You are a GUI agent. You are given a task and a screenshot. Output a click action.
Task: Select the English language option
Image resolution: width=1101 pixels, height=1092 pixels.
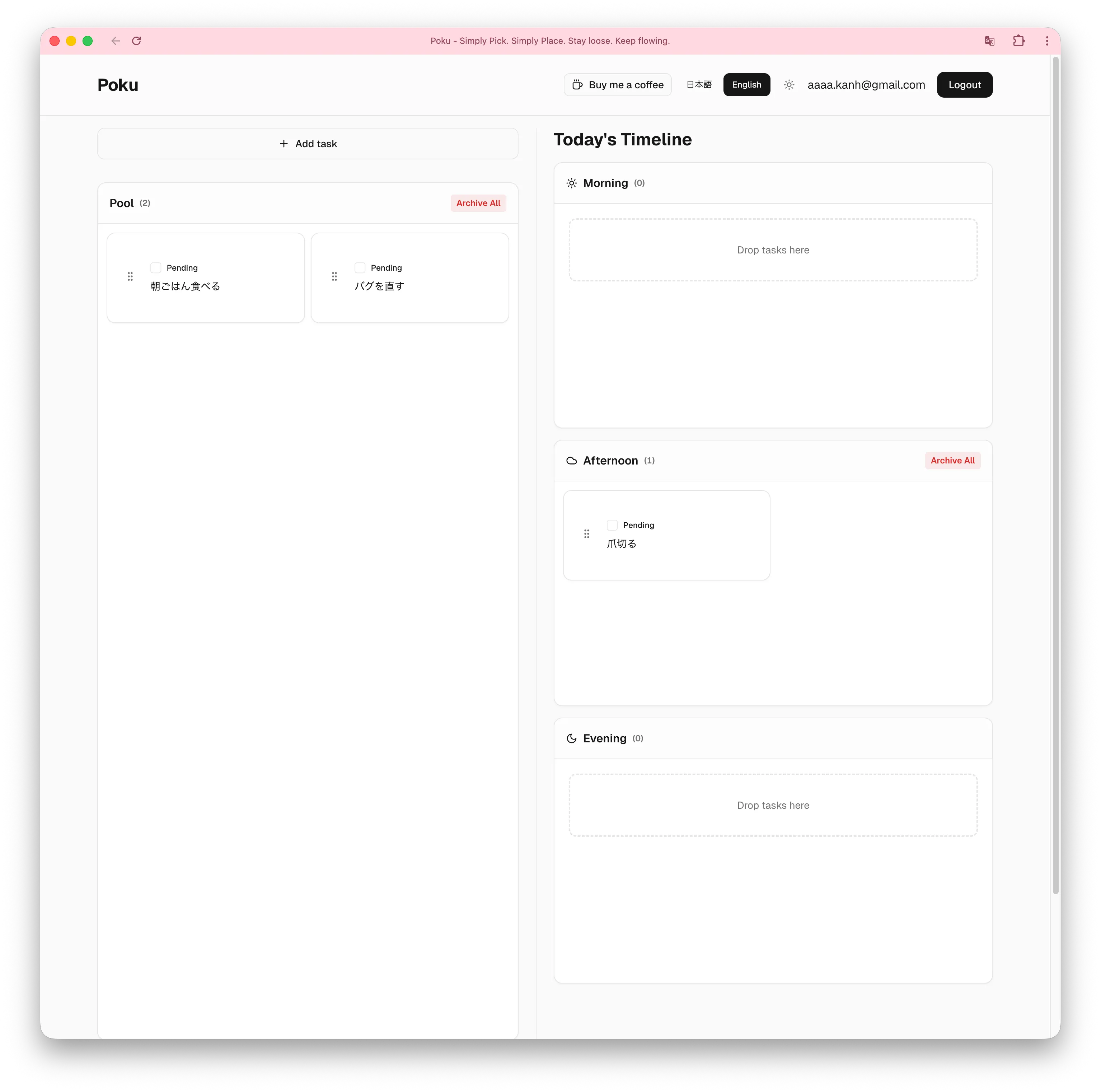pyautogui.click(x=746, y=85)
